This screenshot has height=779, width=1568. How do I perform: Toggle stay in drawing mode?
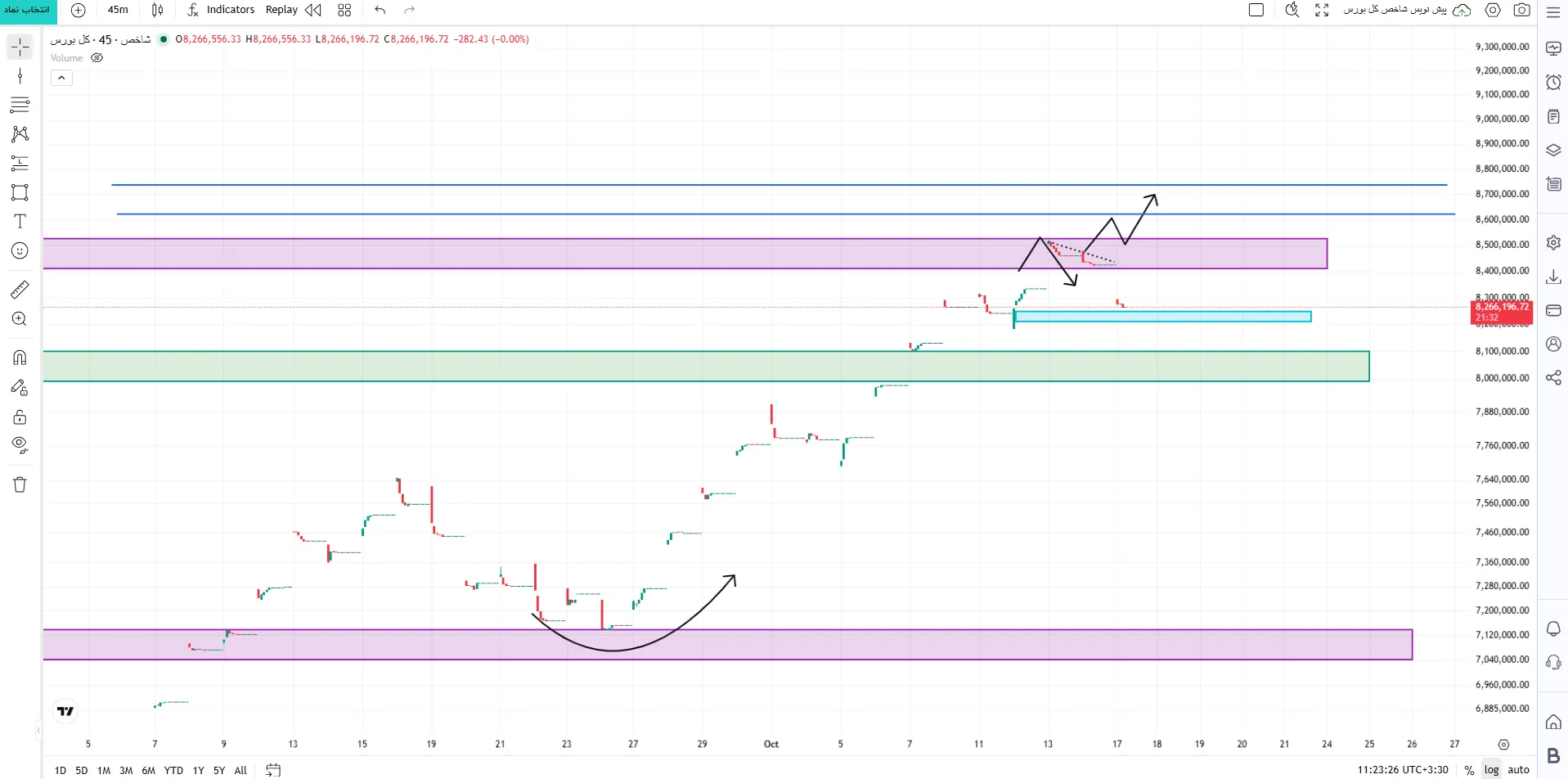20,387
